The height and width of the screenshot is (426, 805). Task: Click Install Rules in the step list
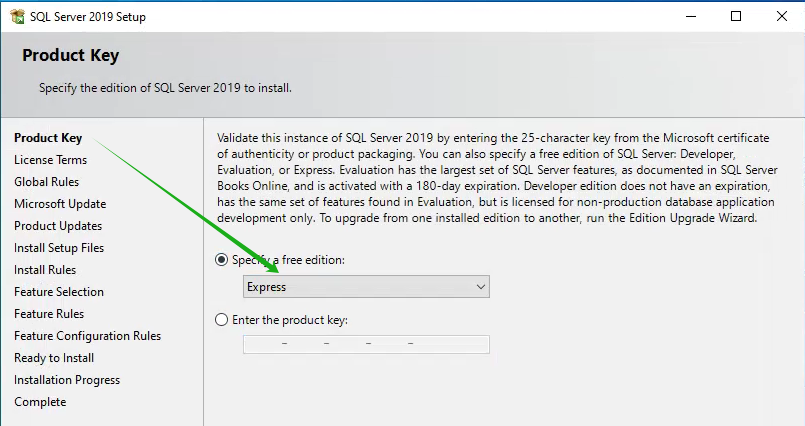click(x=45, y=270)
